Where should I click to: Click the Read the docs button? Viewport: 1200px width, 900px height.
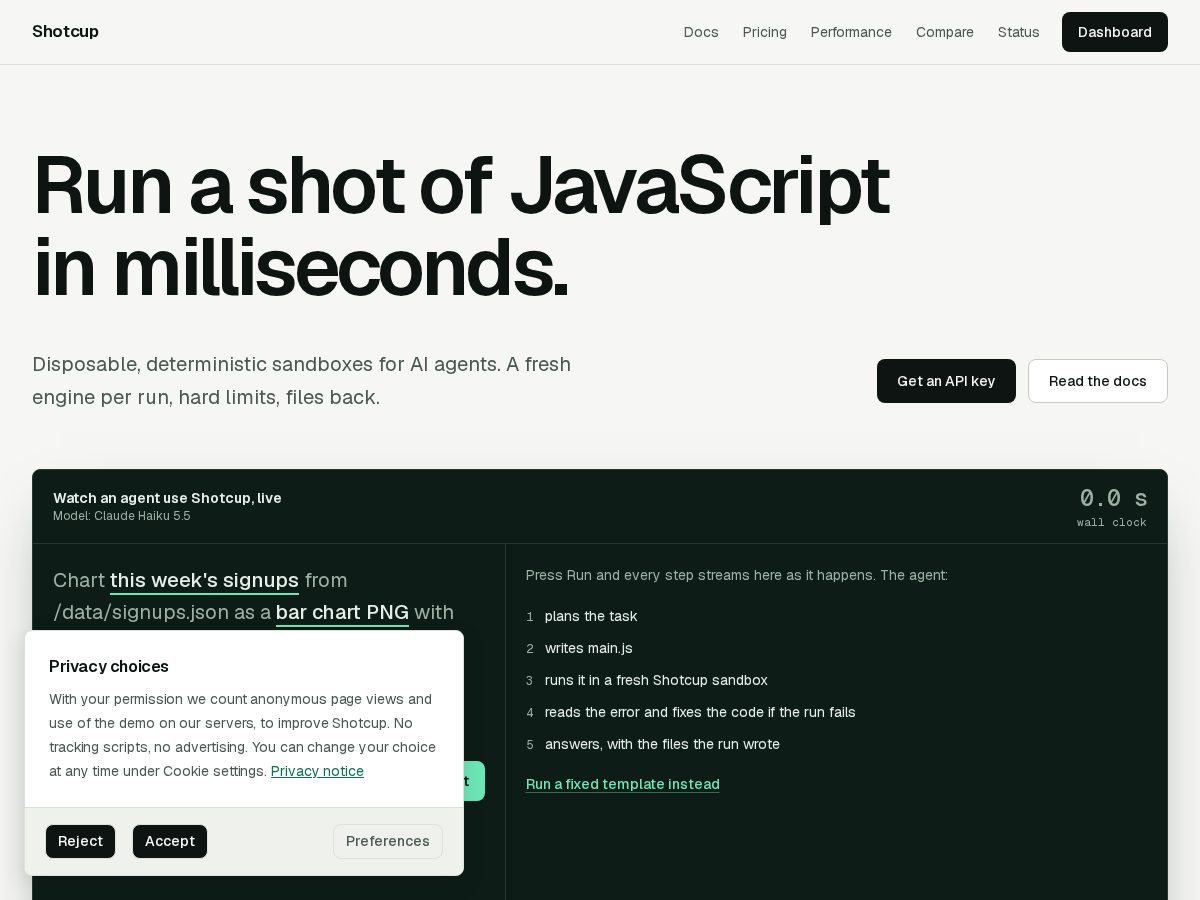(x=1098, y=381)
